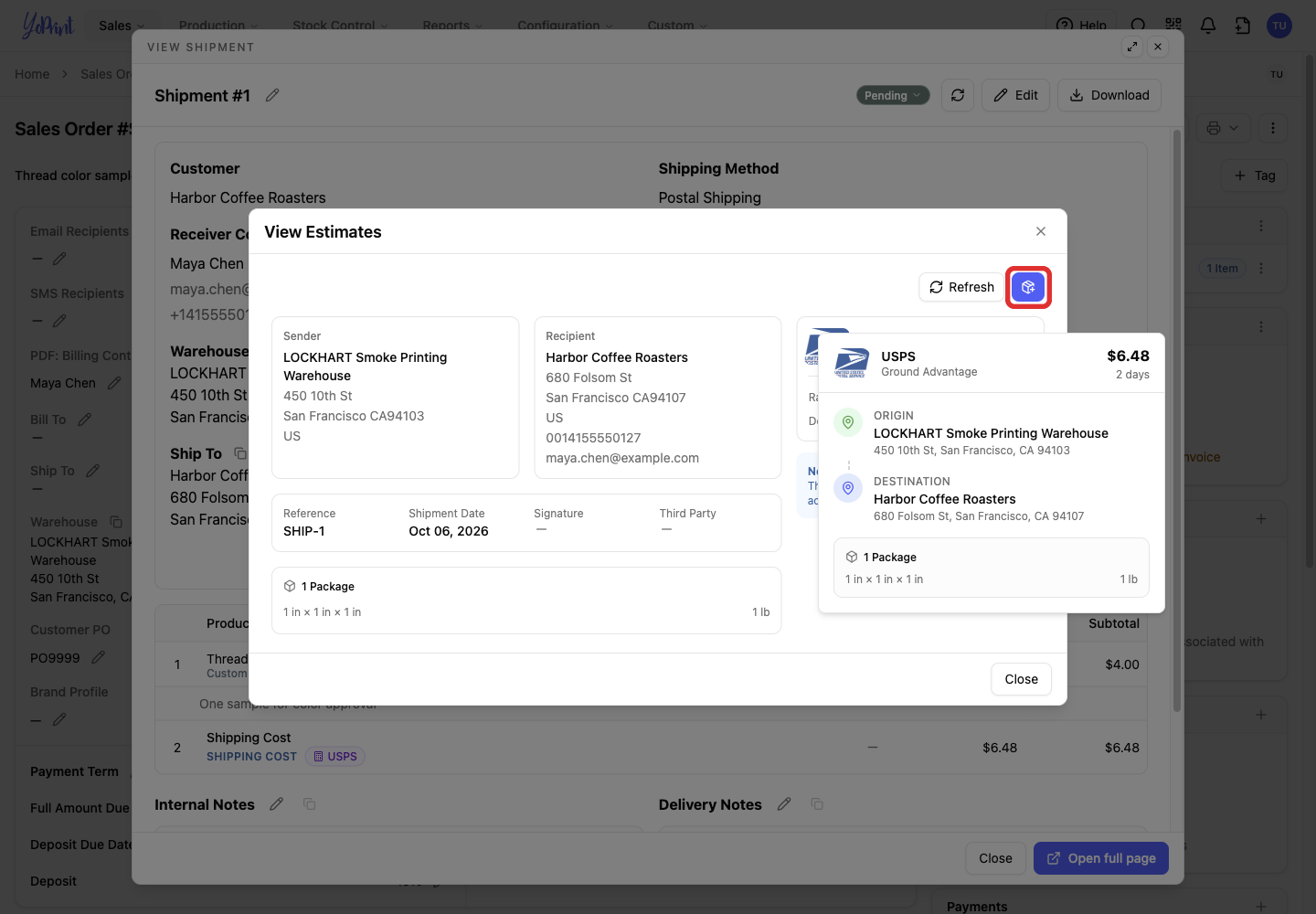Expand the View Shipment panel to fullscreen

click(x=1132, y=47)
